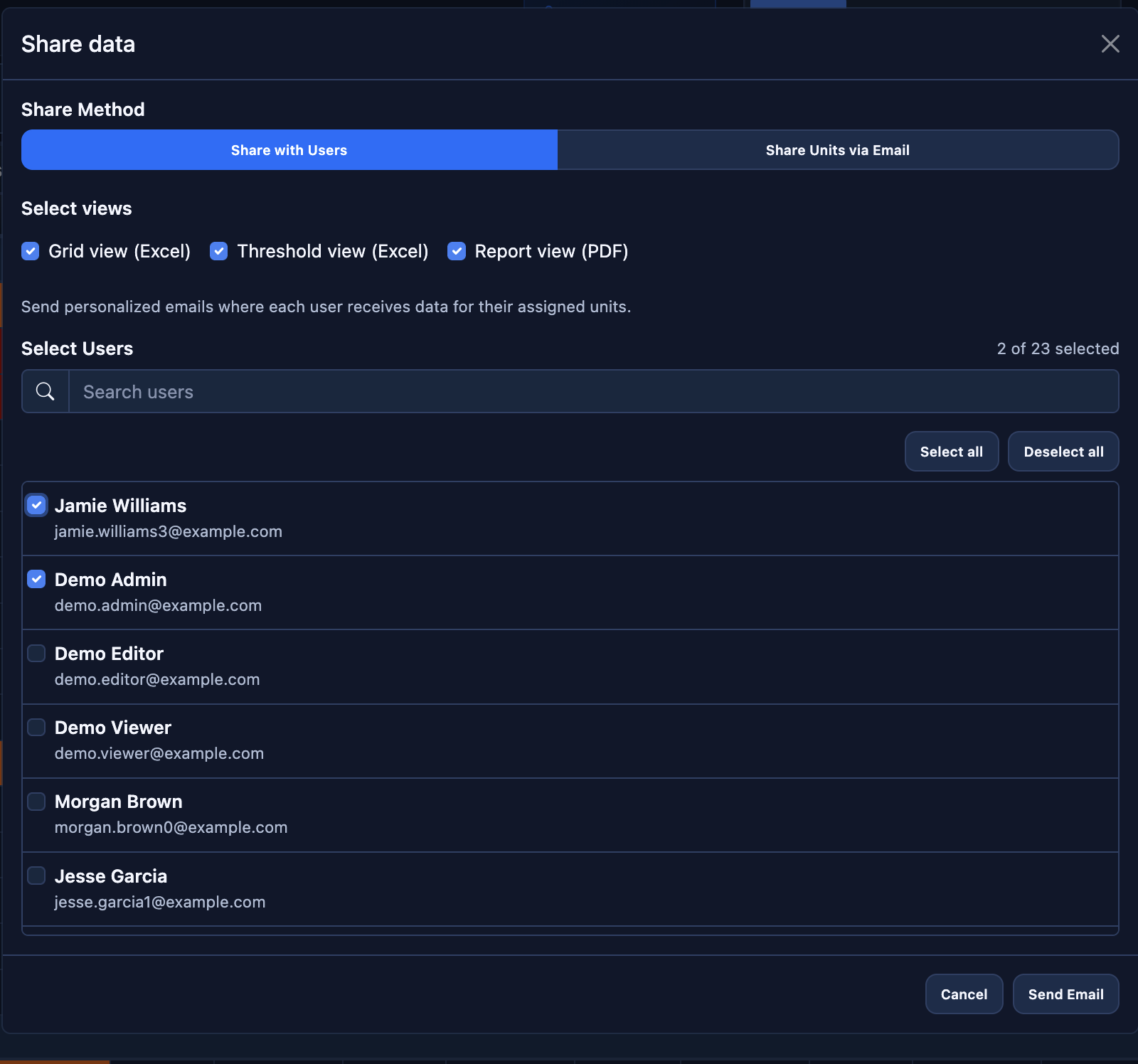Deselect Jamie Williams user checkbox
Screen dimensions: 1138x1064
[x=37, y=505]
